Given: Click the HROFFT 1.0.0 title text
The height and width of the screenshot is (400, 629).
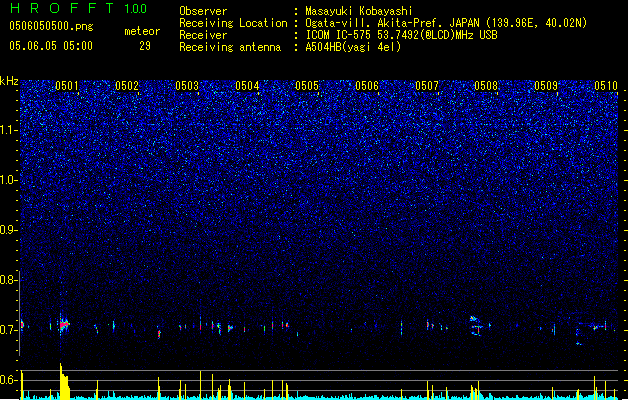Looking at the screenshot, I should click(x=79, y=8).
